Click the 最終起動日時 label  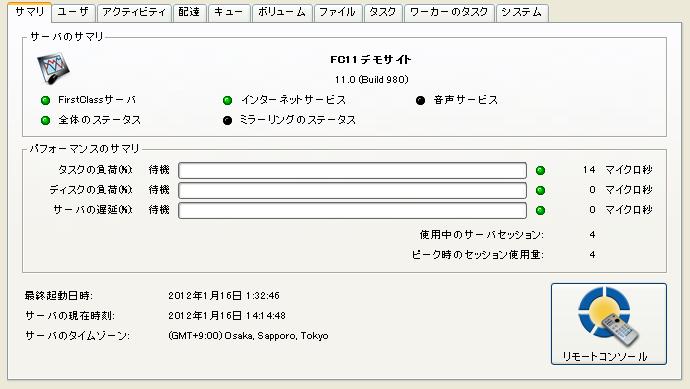(59, 295)
